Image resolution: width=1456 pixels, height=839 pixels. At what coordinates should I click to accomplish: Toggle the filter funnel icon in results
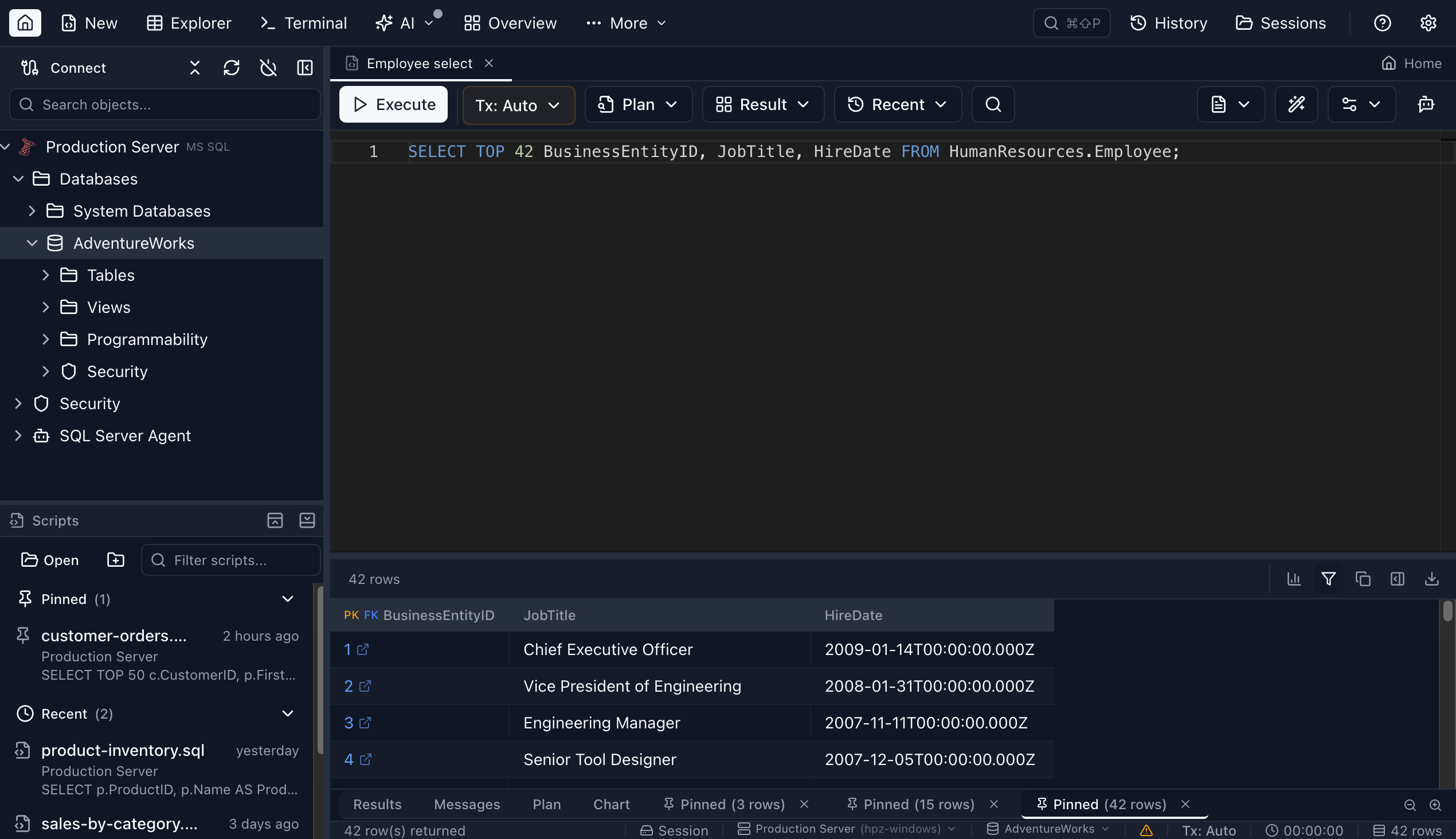(1329, 579)
